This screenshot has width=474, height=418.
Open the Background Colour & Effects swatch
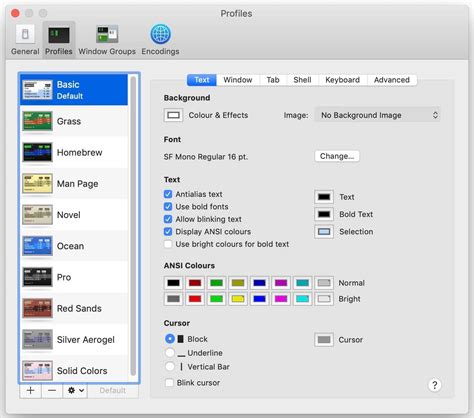[173, 115]
